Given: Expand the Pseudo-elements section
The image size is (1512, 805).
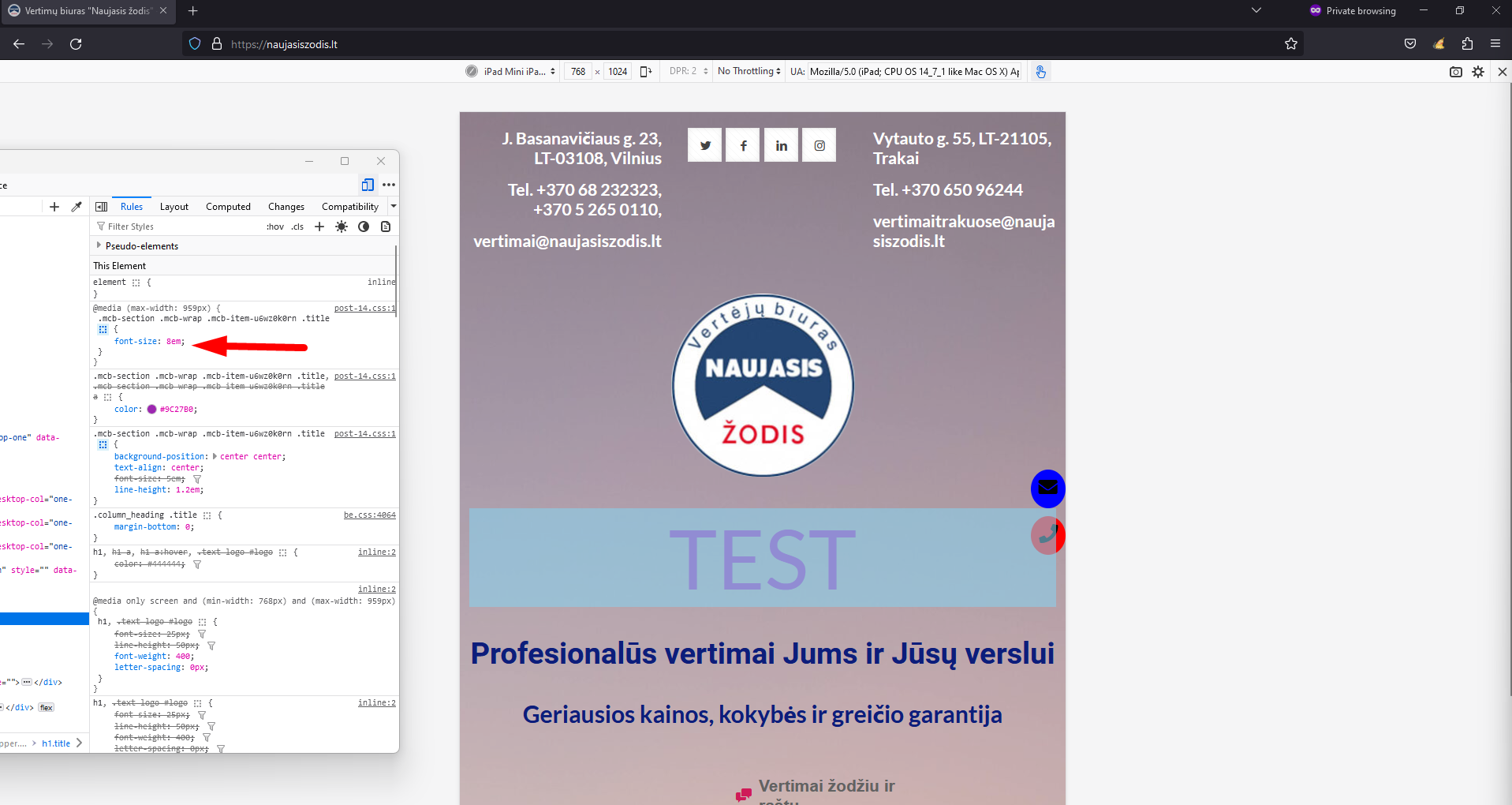Looking at the screenshot, I should pos(99,246).
